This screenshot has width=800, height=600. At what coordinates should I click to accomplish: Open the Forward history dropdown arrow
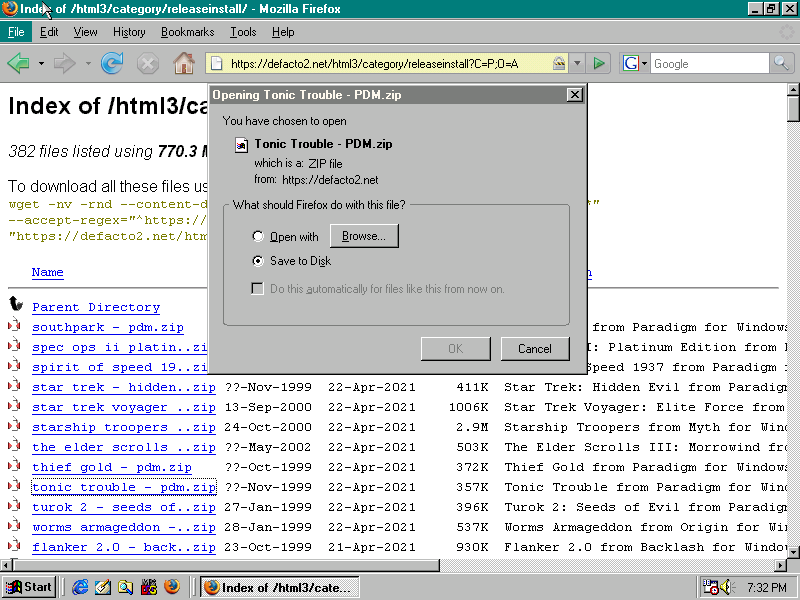coord(88,64)
